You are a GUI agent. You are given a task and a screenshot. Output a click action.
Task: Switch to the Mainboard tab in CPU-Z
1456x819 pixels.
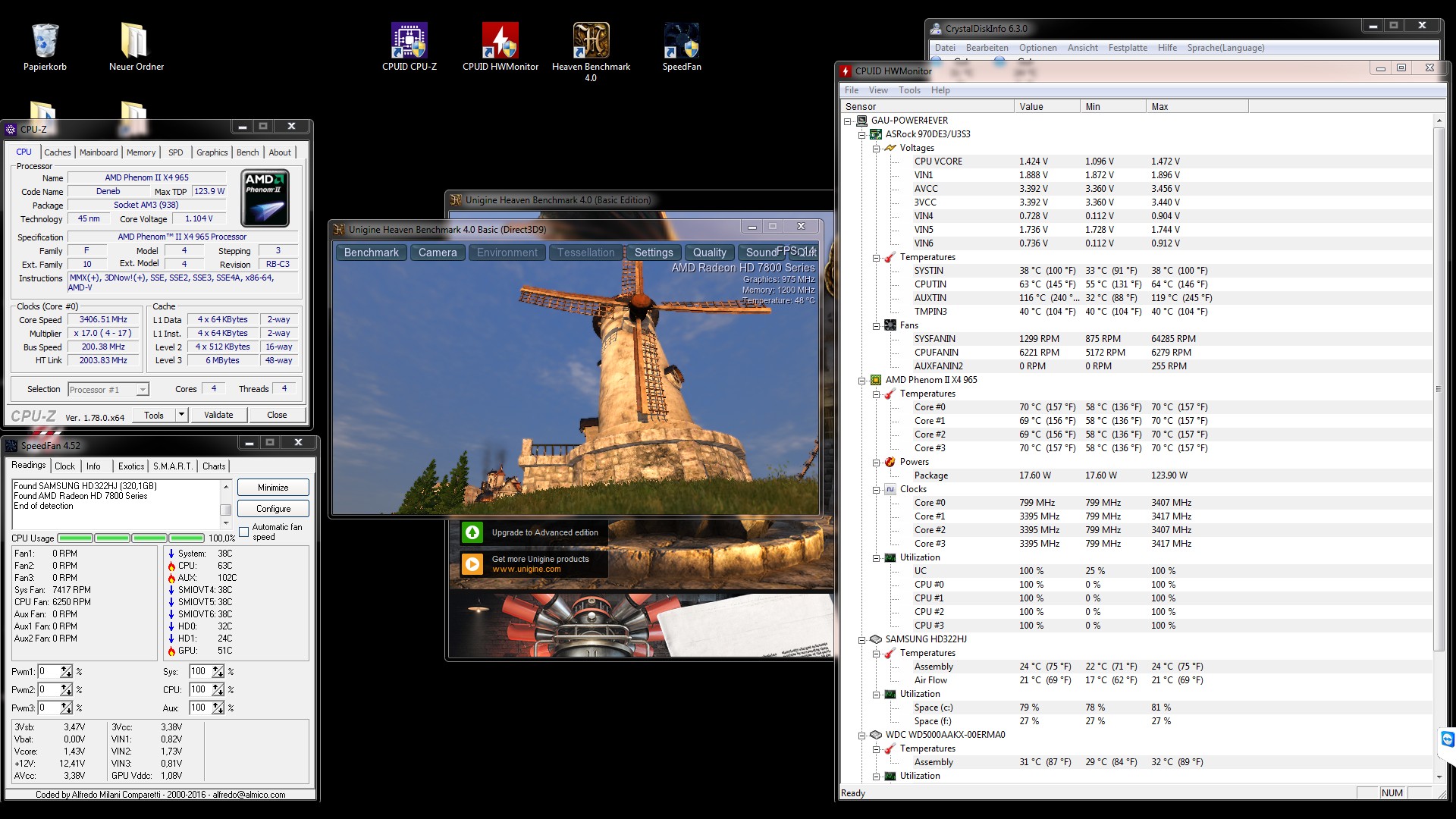(x=99, y=152)
